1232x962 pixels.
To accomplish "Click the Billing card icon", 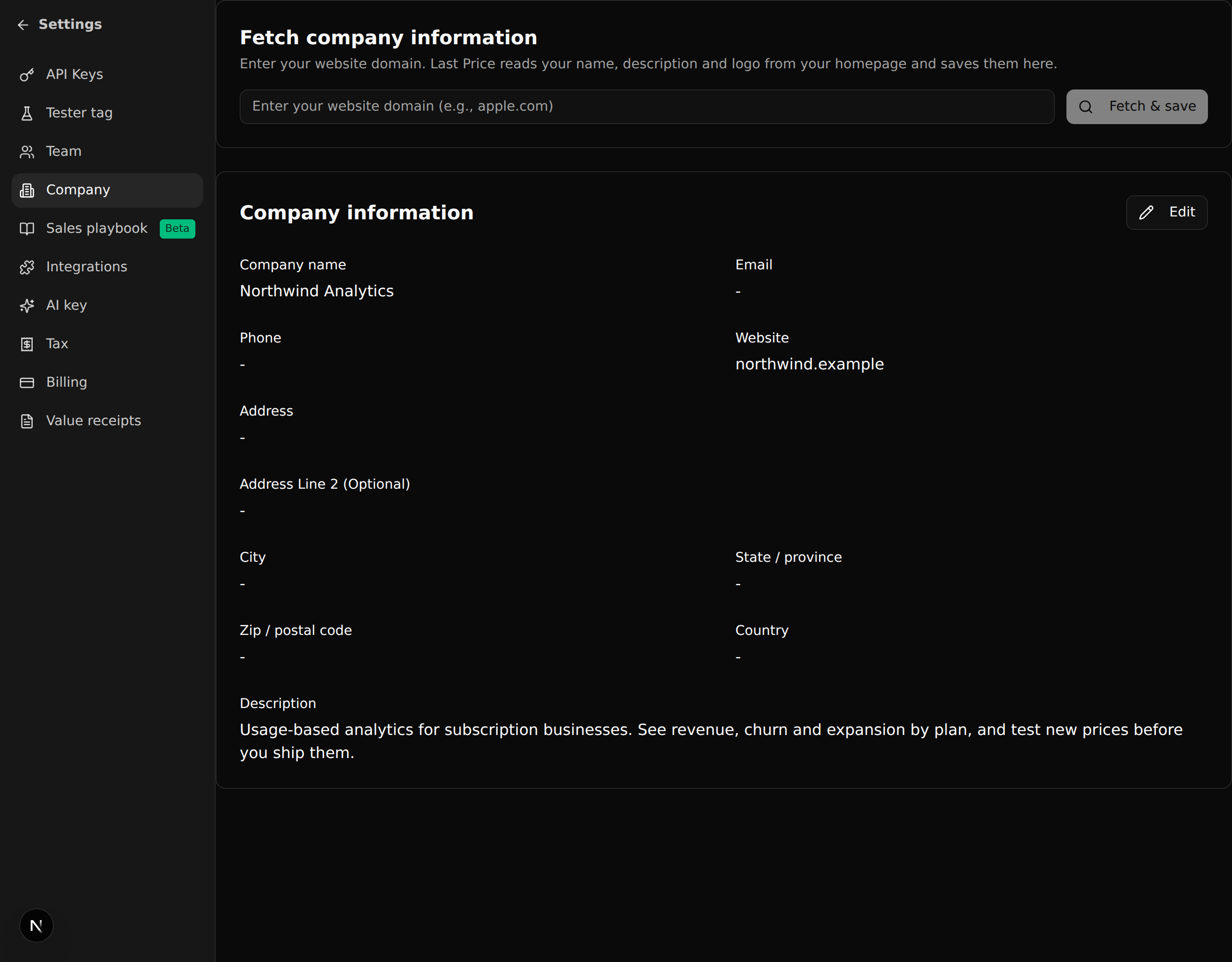I will tap(27, 382).
